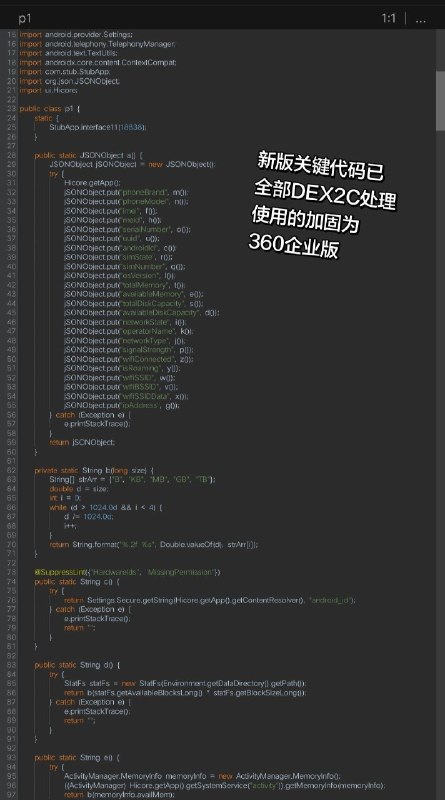Click the while (d > 1024.0d) loop line
The height and width of the screenshot is (800, 445).
click(106, 508)
